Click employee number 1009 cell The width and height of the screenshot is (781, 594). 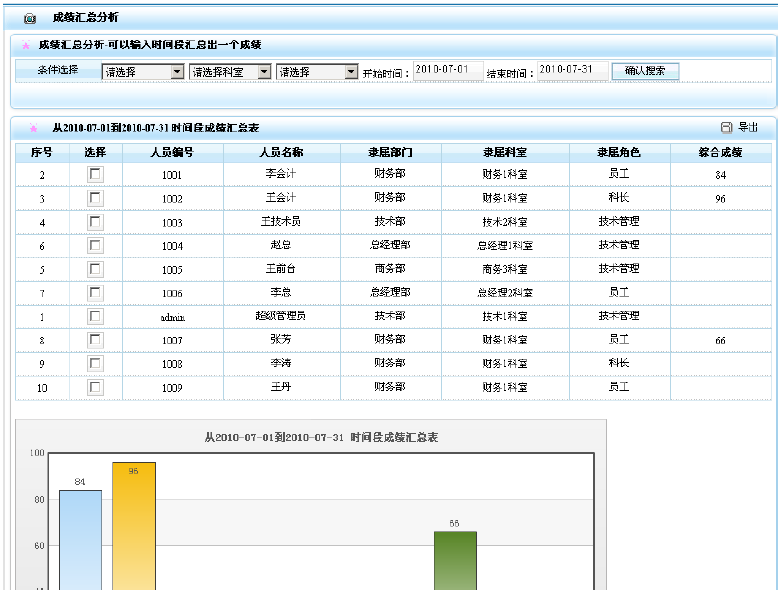tap(172, 388)
